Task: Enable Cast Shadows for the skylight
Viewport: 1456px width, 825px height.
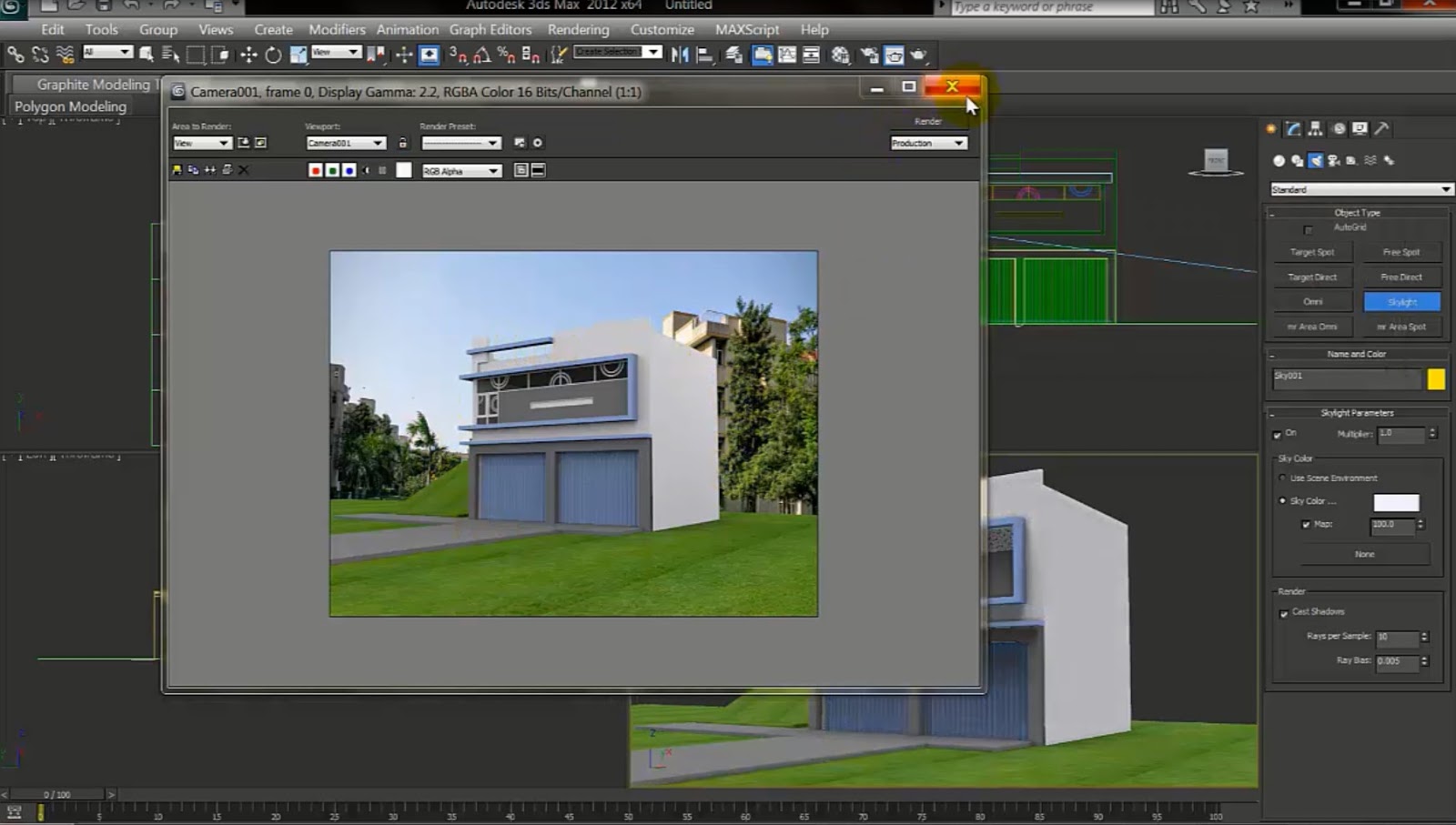Action: [1284, 613]
